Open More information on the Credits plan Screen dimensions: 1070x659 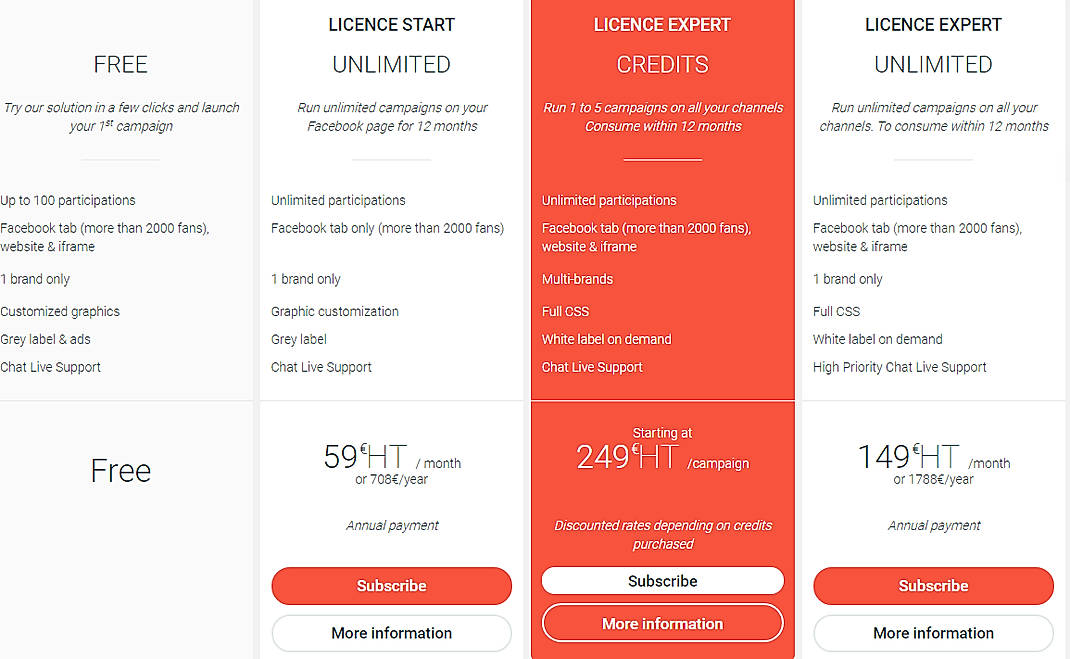coord(662,623)
